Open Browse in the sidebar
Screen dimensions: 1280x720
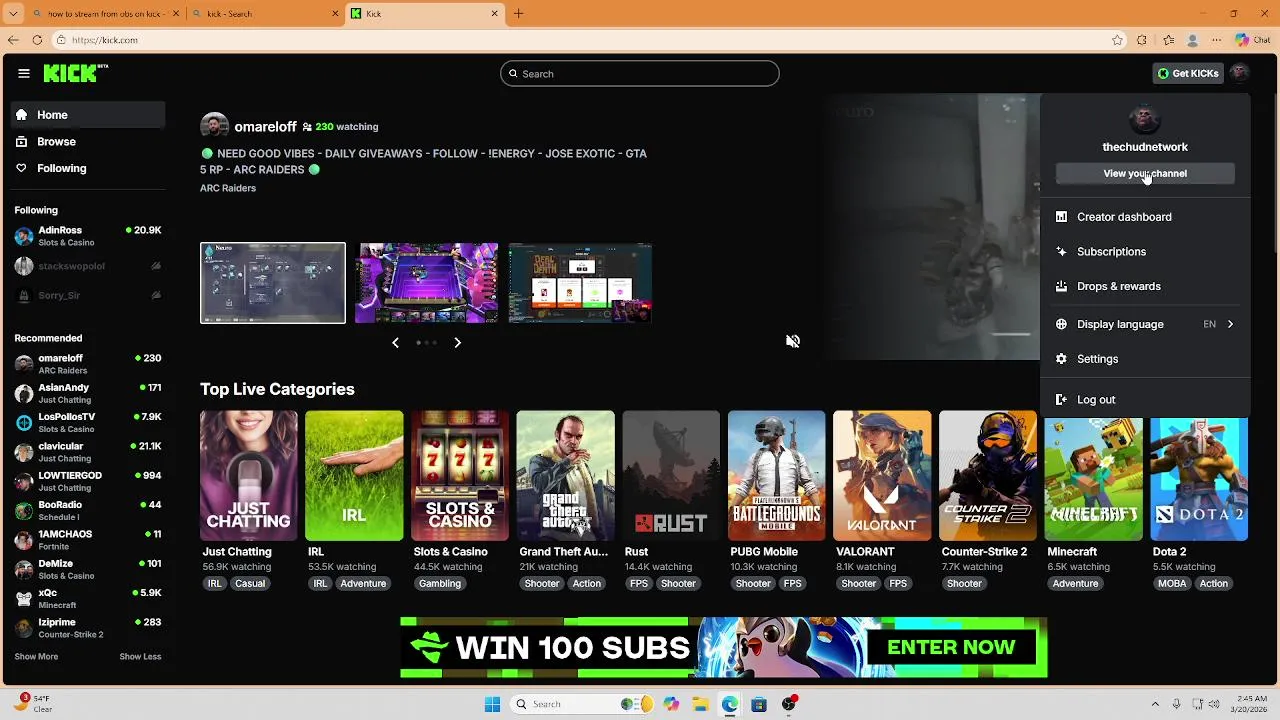[88, 142]
